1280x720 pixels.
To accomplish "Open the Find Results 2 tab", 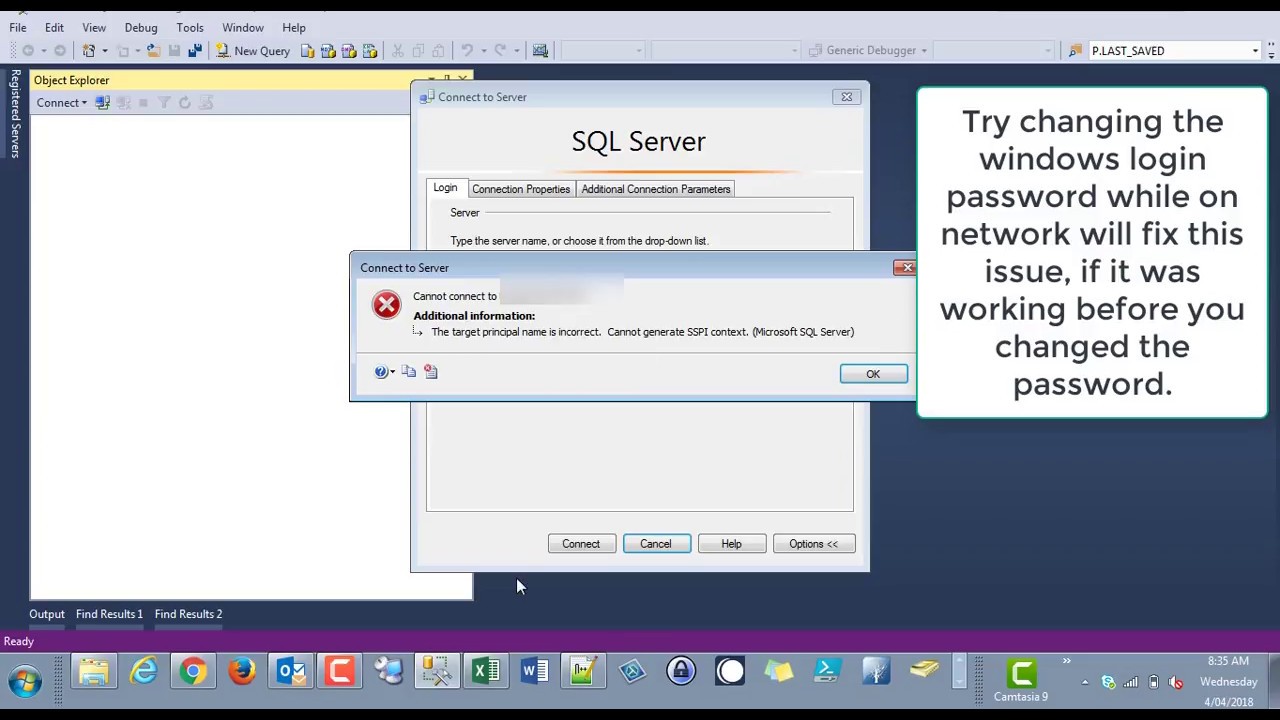I will (188, 614).
